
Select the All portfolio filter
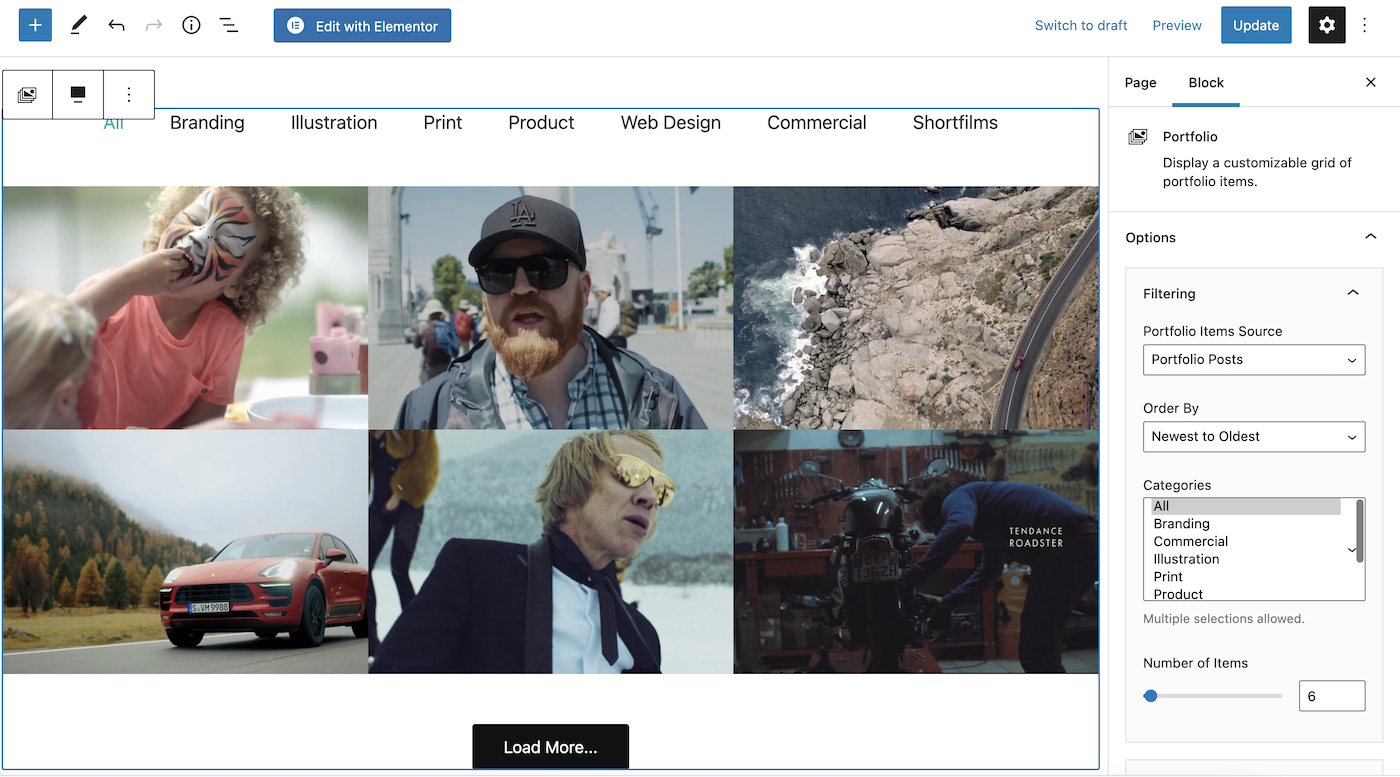coord(114,122)
